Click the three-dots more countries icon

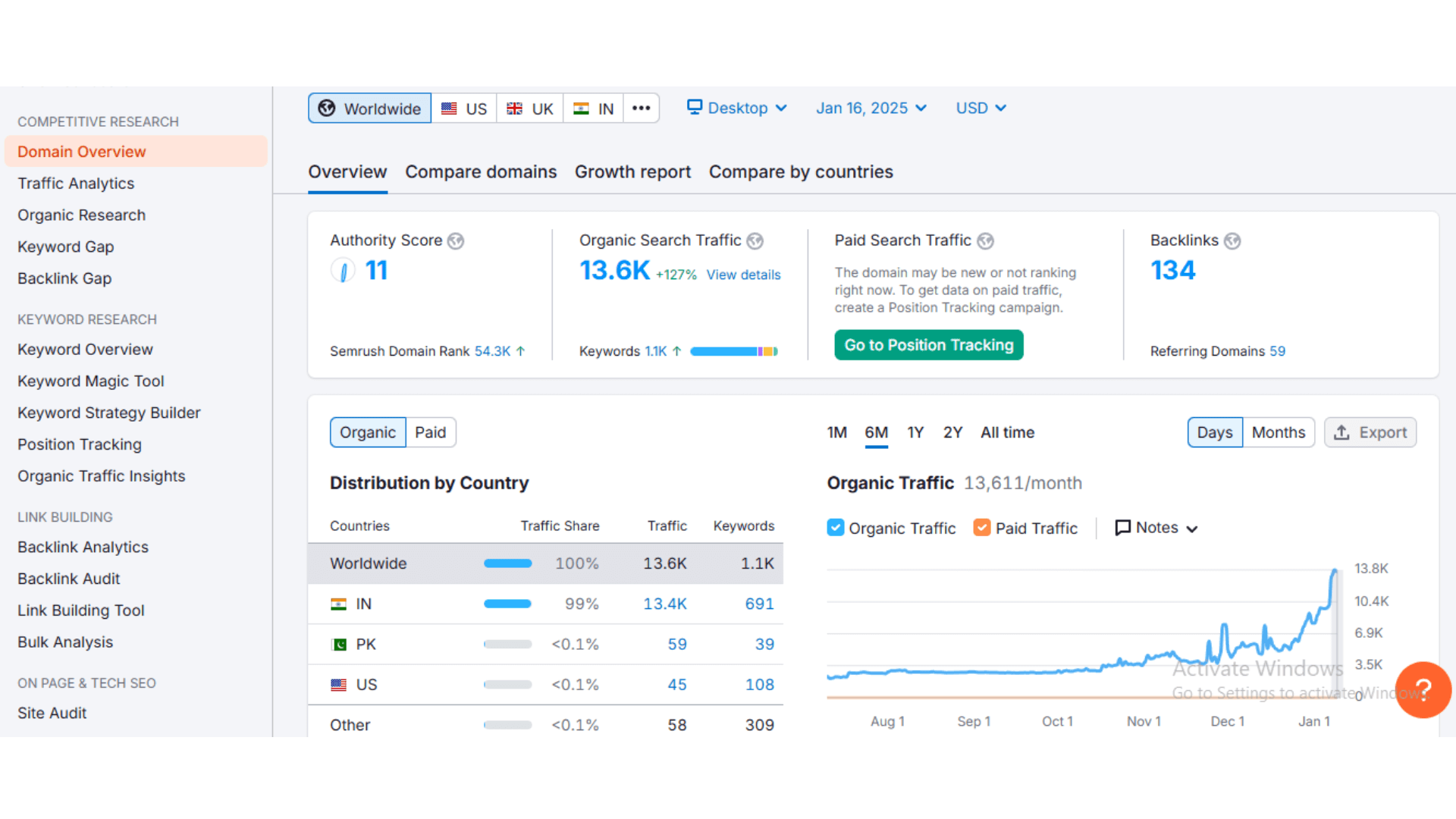(x=641, y=108)
